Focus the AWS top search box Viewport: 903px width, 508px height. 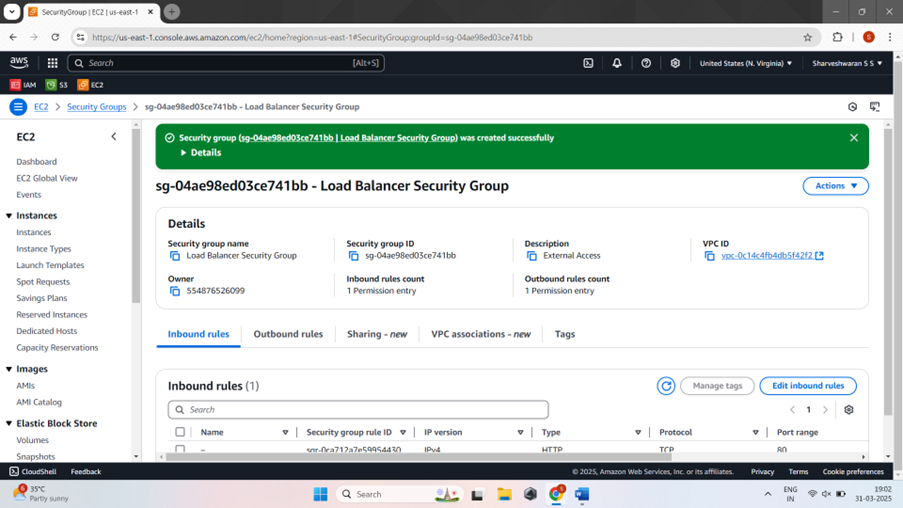coord(226,63)
